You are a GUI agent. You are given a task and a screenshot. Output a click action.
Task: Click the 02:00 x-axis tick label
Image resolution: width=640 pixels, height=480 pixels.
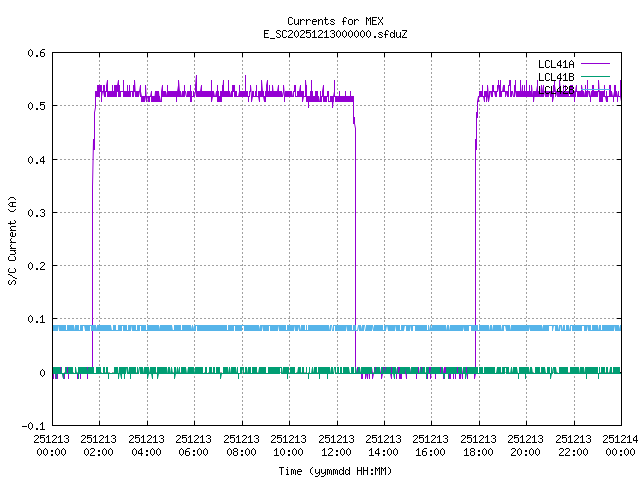tap(99, 445)
